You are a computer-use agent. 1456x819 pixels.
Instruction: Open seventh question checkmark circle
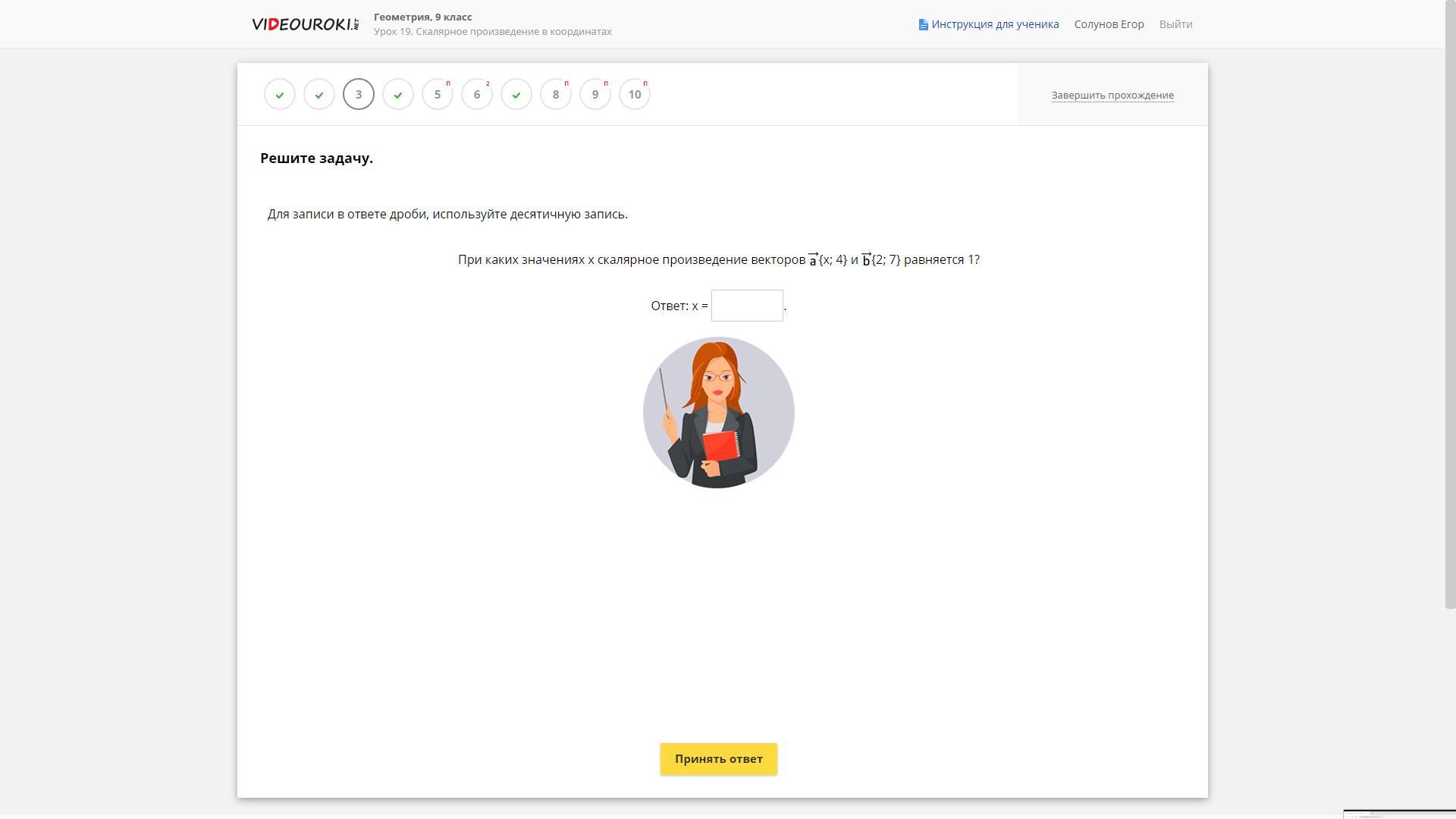pyautogui.click(x=516, y=95)
